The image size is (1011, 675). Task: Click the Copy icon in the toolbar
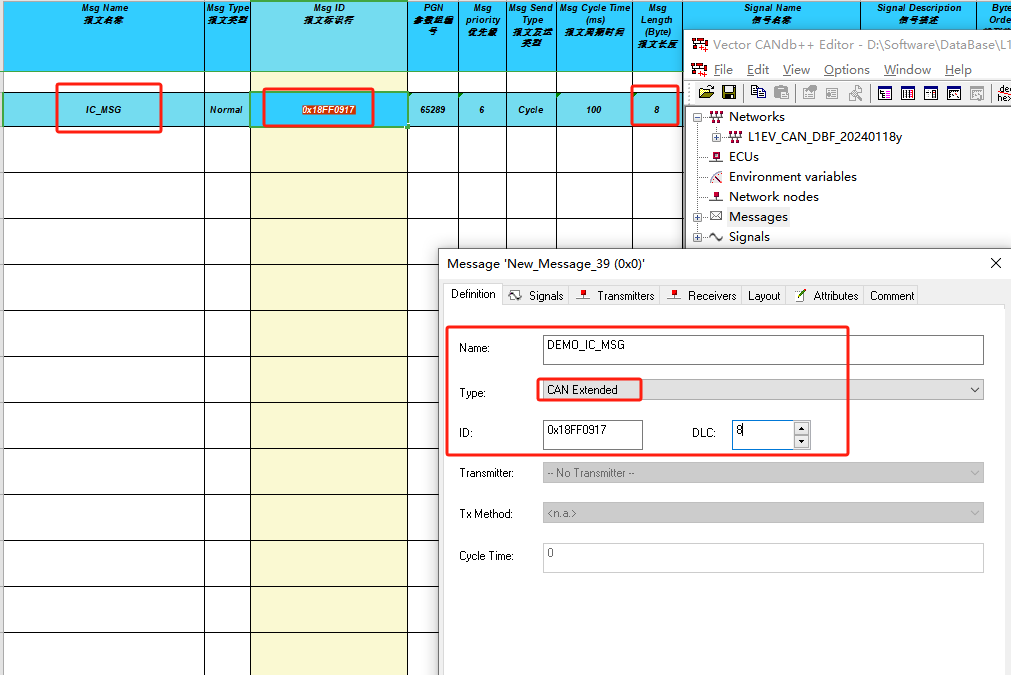pyautogui.click(x=758, y=93)
